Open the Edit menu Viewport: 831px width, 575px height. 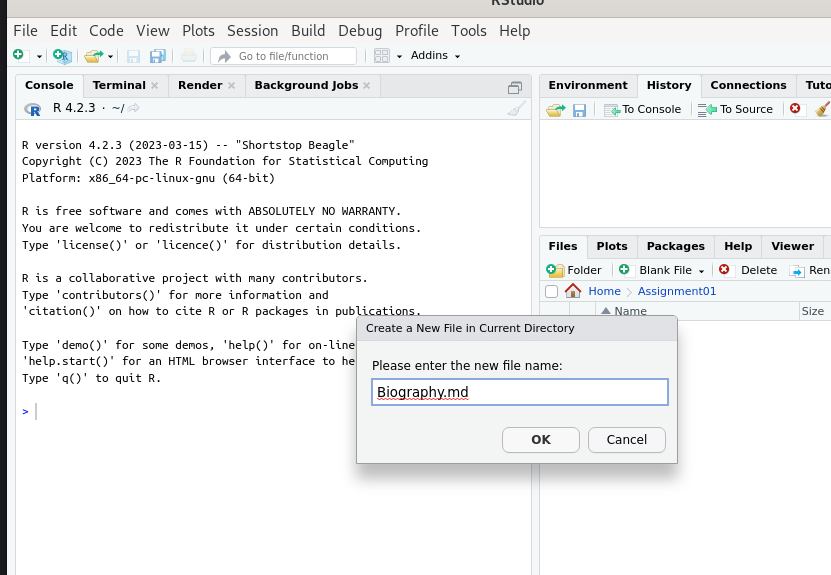tap(64, 31)
